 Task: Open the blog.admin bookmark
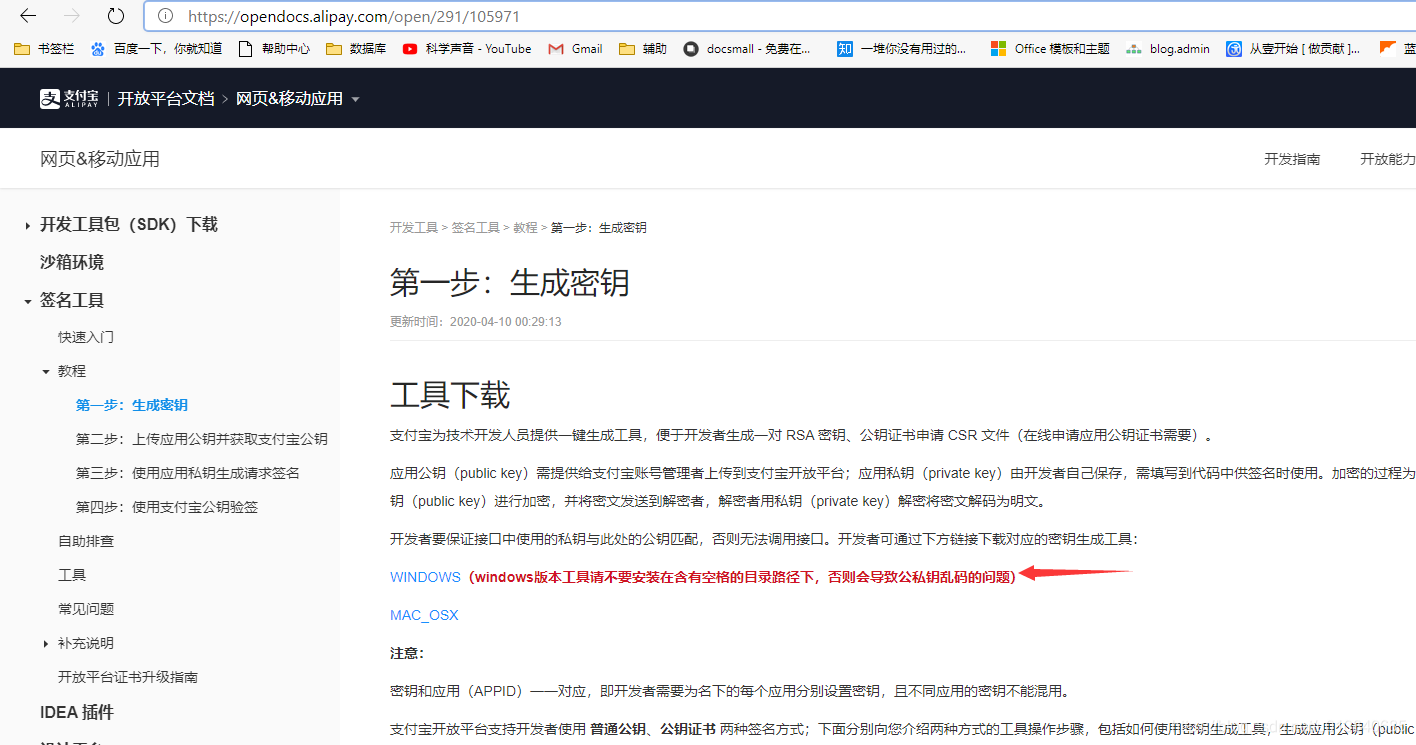1168,48
